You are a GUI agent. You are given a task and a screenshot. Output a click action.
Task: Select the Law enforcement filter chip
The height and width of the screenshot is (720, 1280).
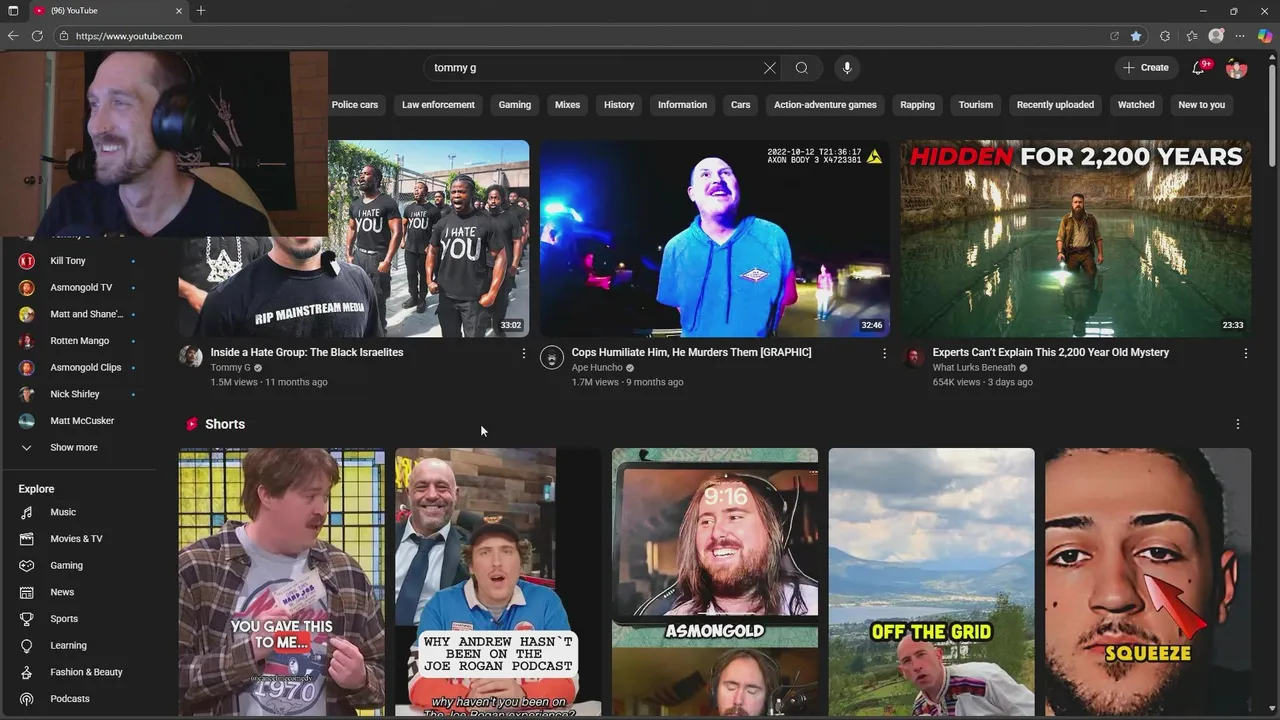tap(438, 105)
